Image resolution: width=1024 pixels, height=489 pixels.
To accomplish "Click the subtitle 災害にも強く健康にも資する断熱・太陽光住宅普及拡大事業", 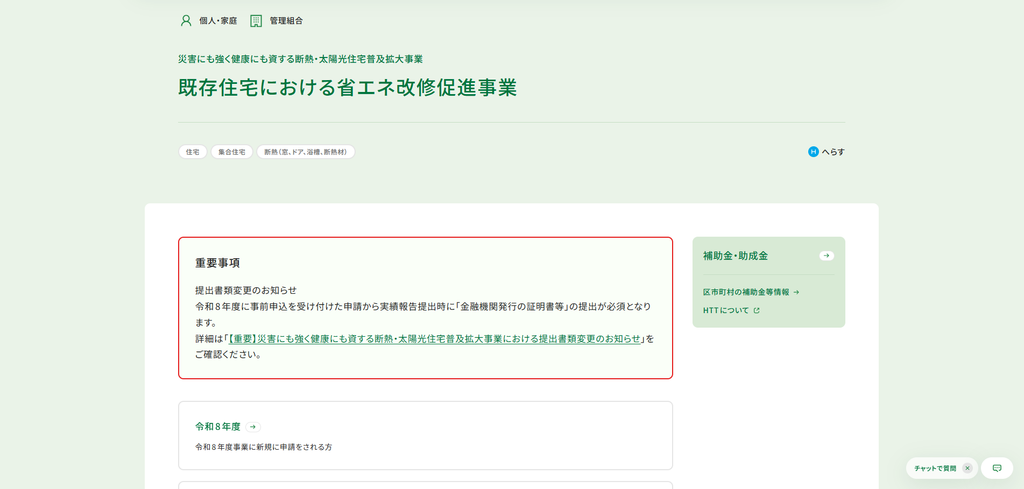I will point(300,59).
